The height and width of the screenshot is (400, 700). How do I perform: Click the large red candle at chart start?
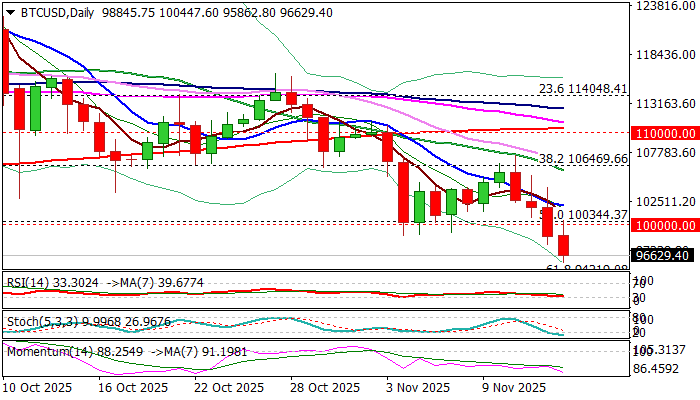(x=6, y=60)
